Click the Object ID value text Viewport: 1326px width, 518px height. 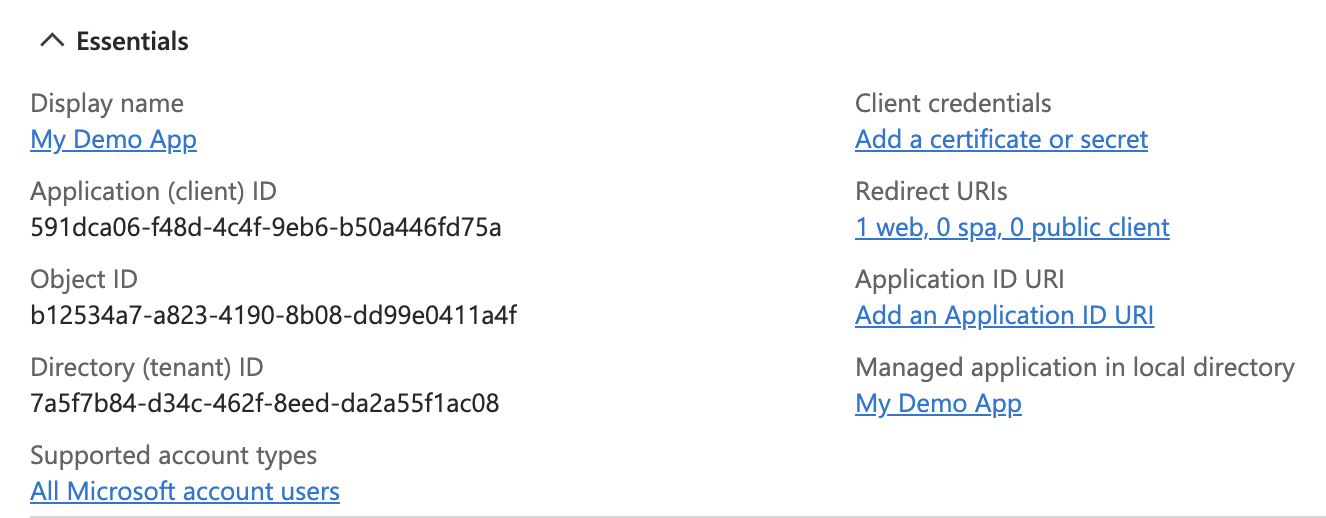[x=273, y=316]
